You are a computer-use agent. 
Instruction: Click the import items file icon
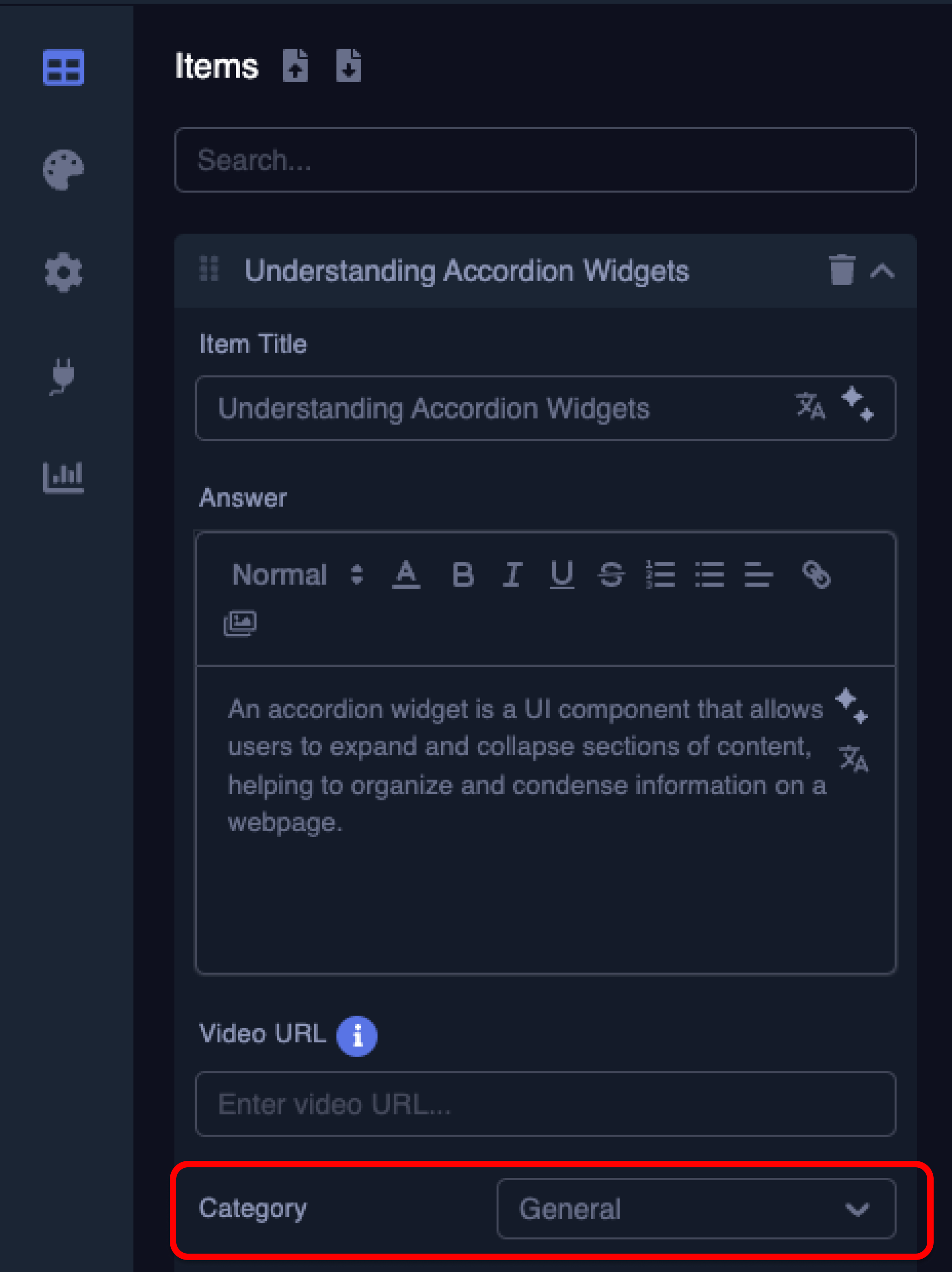click(x=296, y=66)
